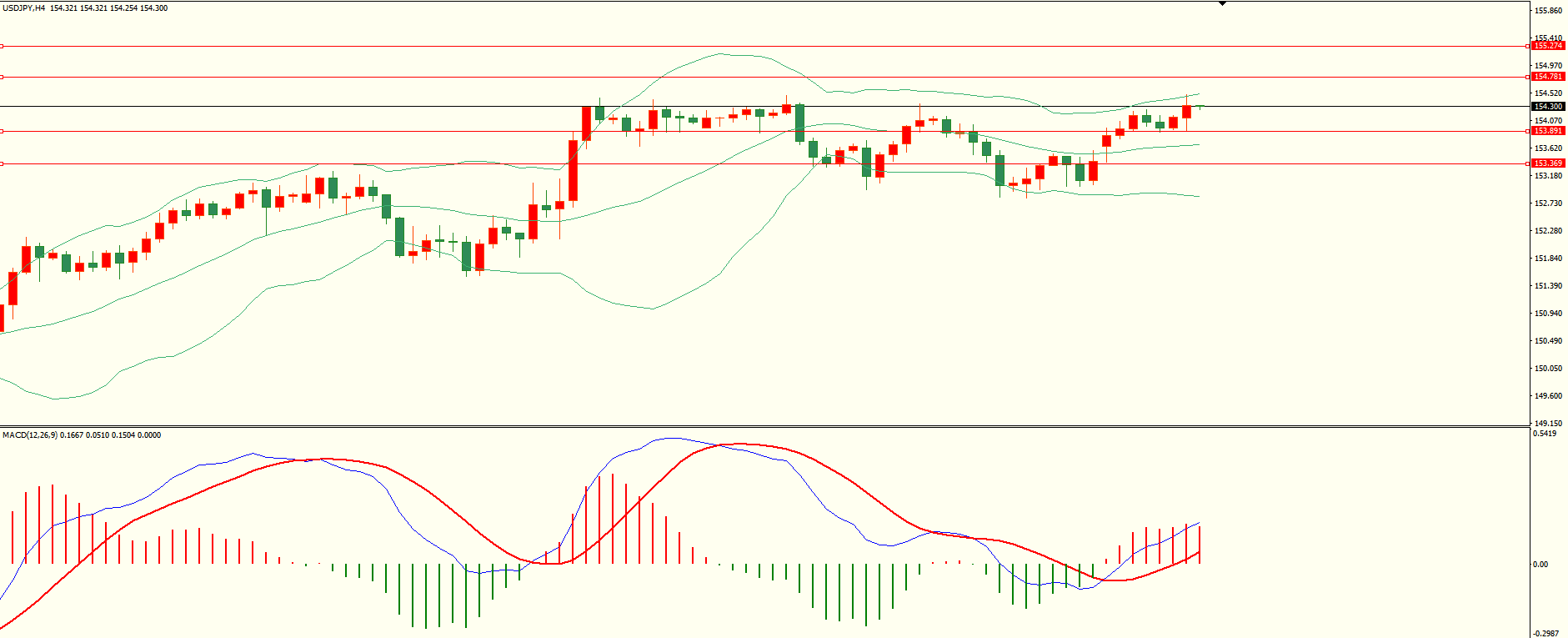Click the 155.860 value on price scale
Screen dimensions: 1568x638
pyautogui.click(x=1548, y=11)
